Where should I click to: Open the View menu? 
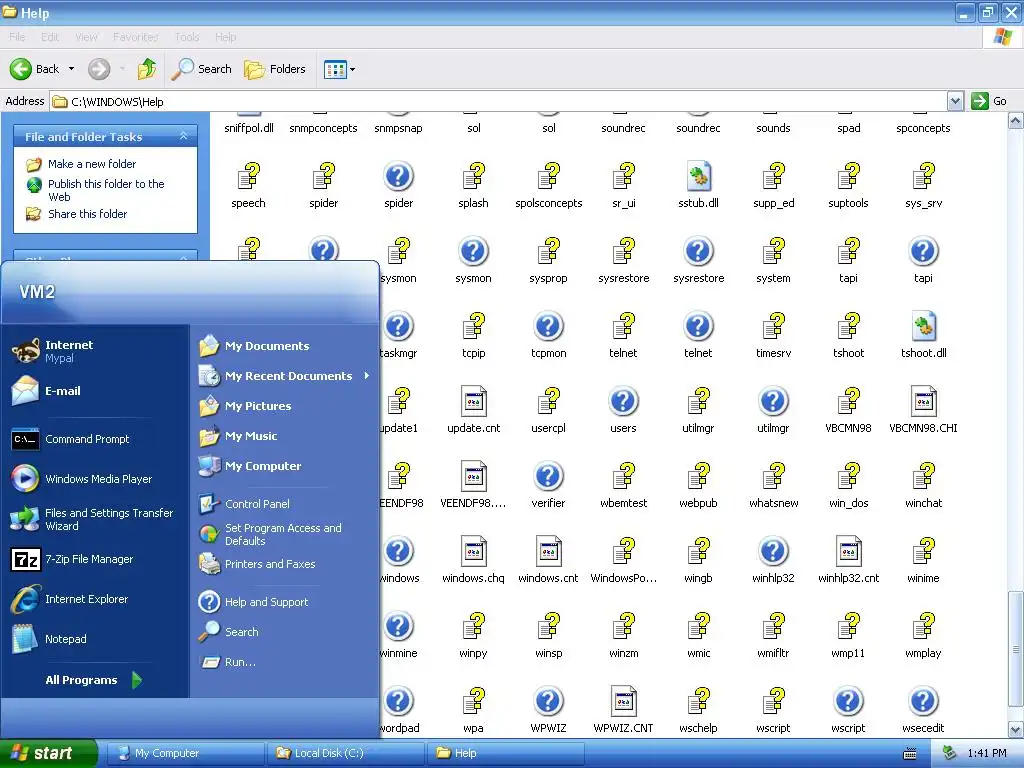coord(86,37)
